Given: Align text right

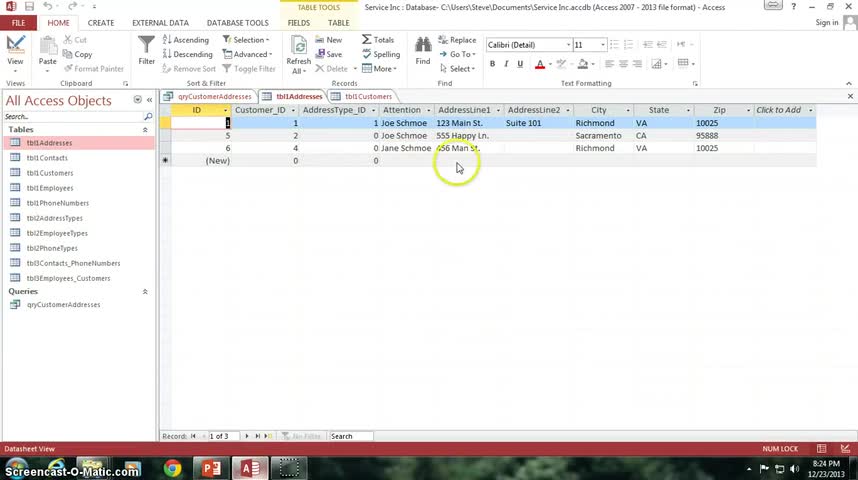Looking at the screenshot, I should (637, 64).
